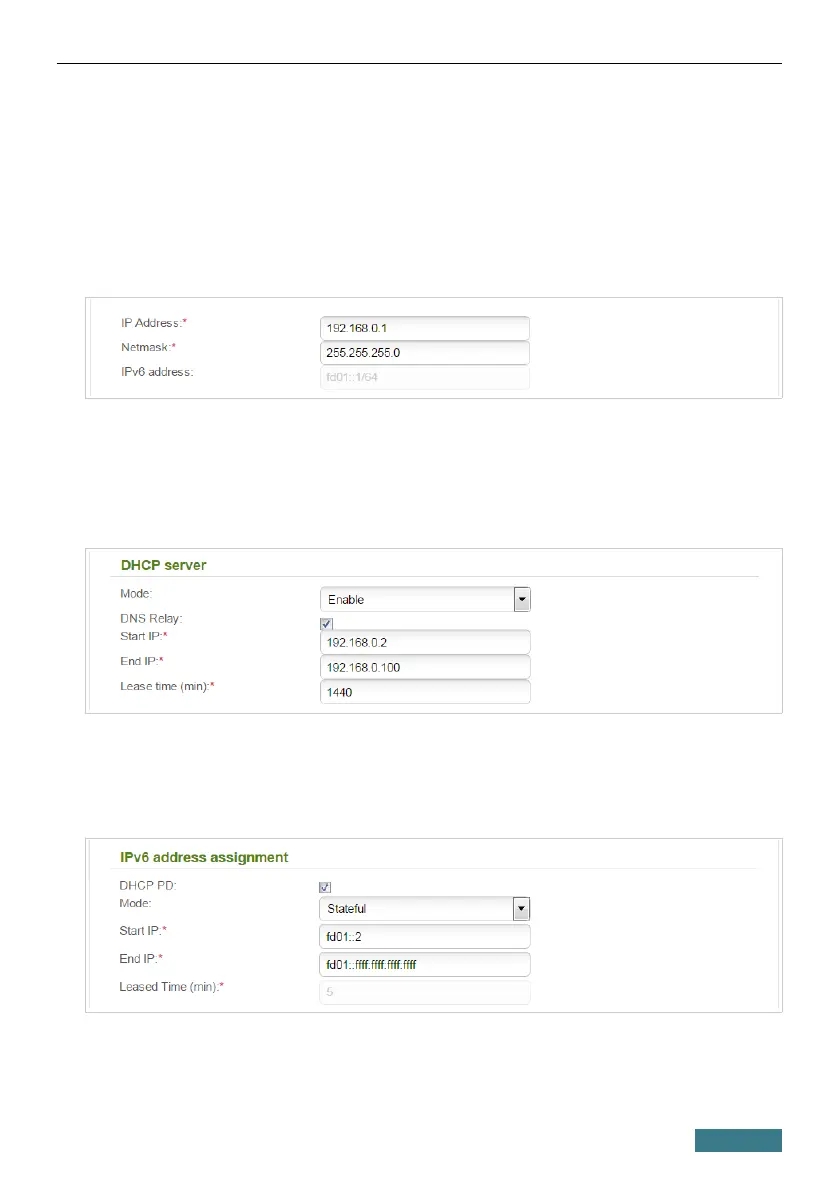The width and height of the screenshot is (840, 1190).
Task: Toggle the DHCP PD checkbox
Action: pos(326,887)
